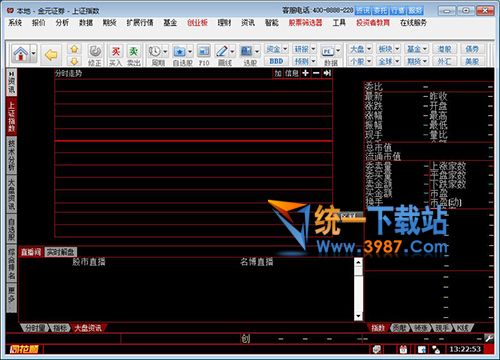Expand the 自选股 dropdown arrow
Image resolution: width=500 pixels, height=360 pixels.
[190, 52]
